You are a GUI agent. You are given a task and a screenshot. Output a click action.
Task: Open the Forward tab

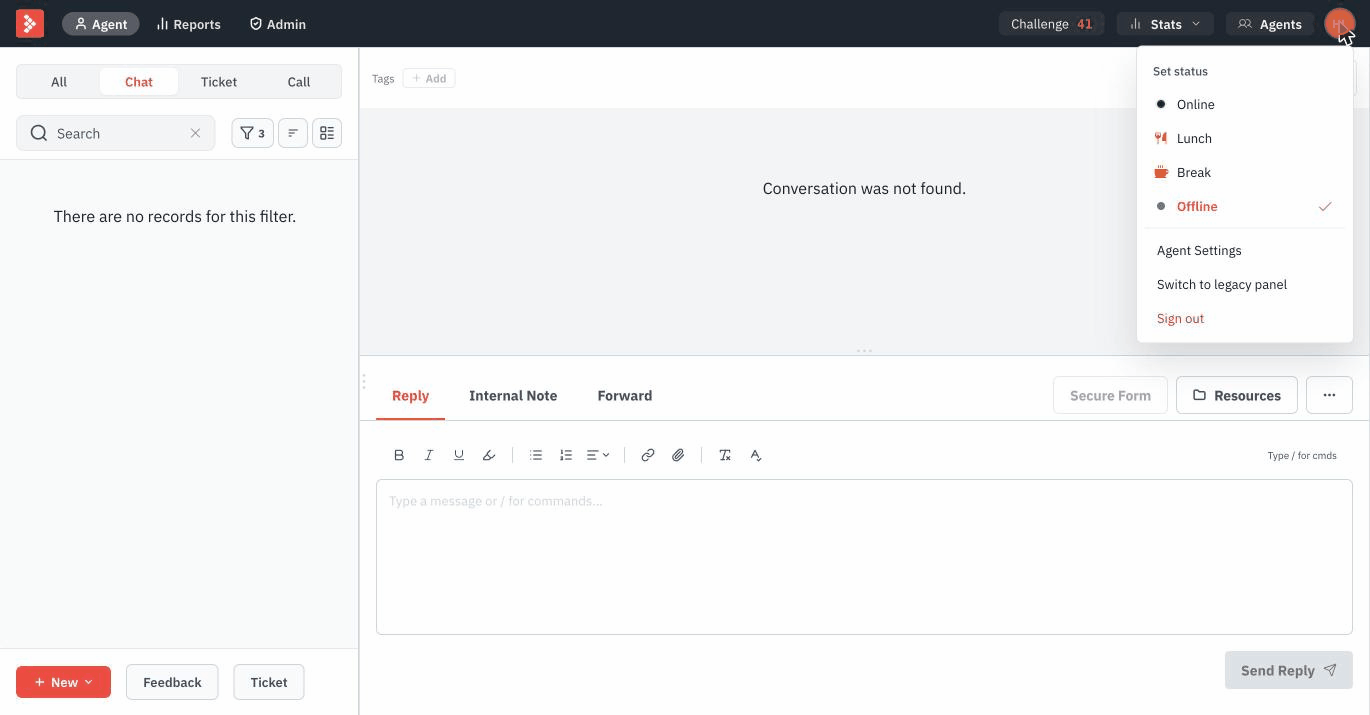[x=625, y=396]
